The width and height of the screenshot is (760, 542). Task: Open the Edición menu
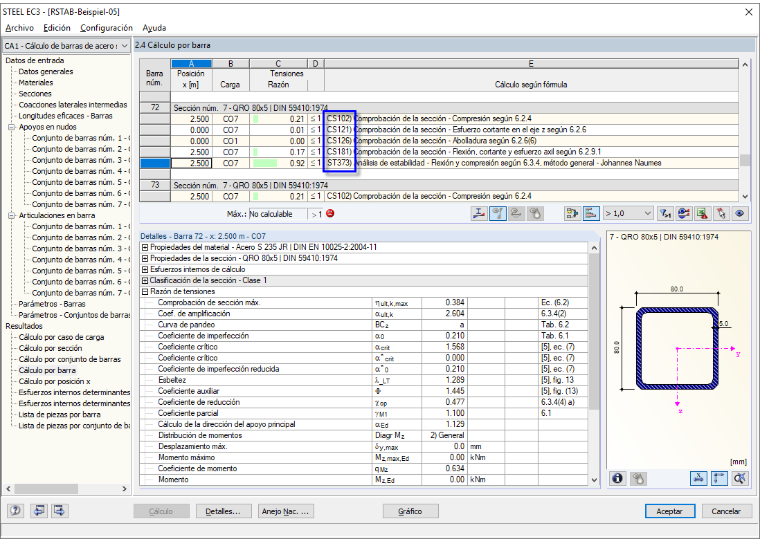(x=57, y=28)
